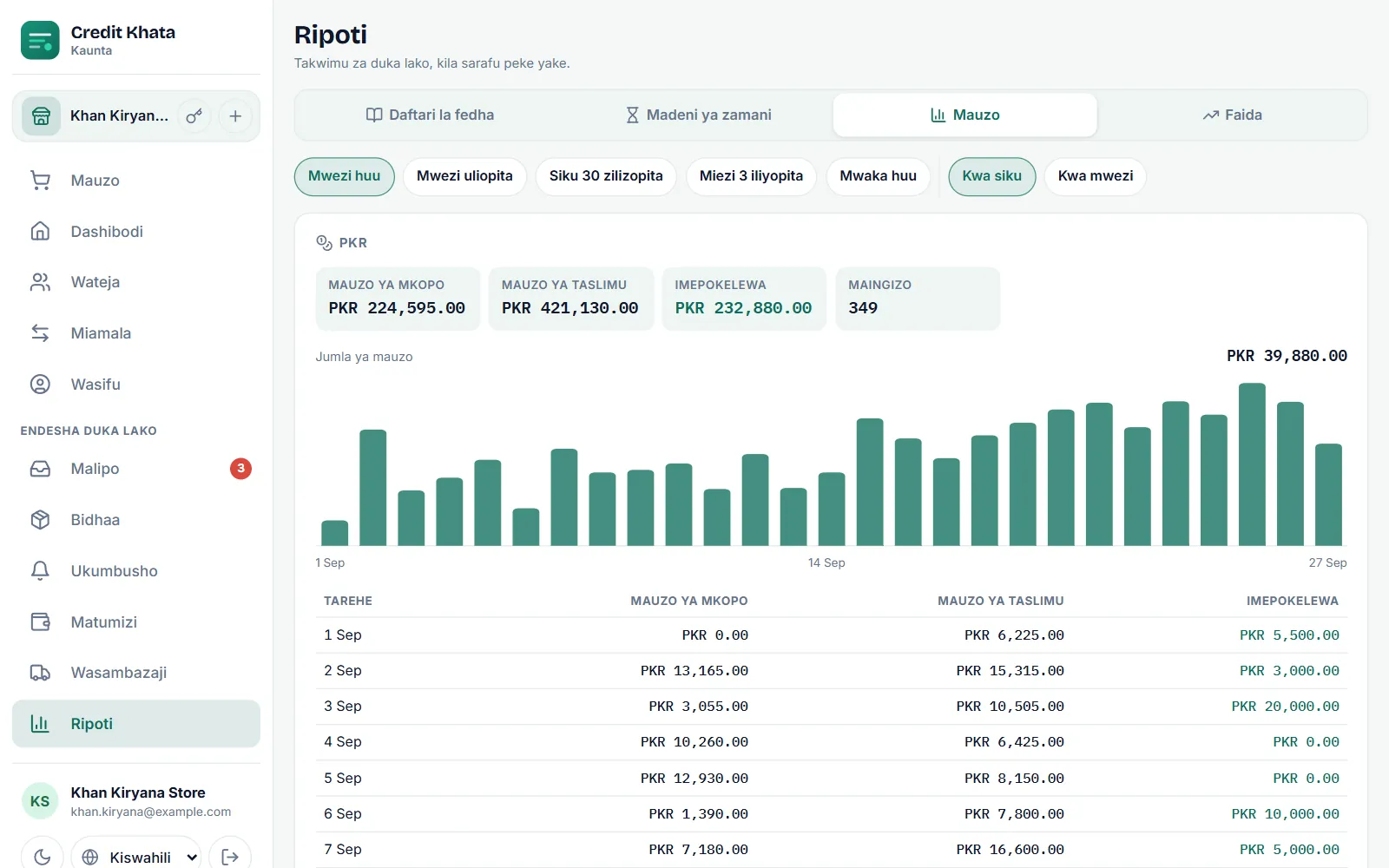Image resolution: width=1389 pixels, height=868 pixels.
Task: Click the logout arrow icon
Action: [230, 857]
